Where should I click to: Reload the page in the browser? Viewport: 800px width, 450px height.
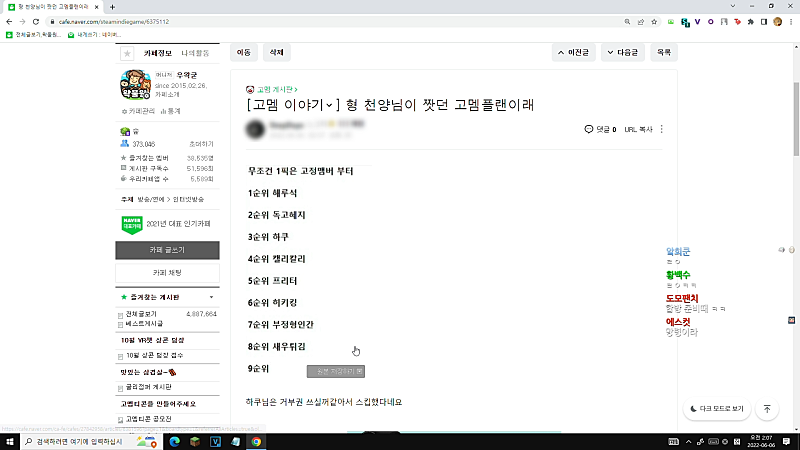pyautogui.click(x=36, y=22)
